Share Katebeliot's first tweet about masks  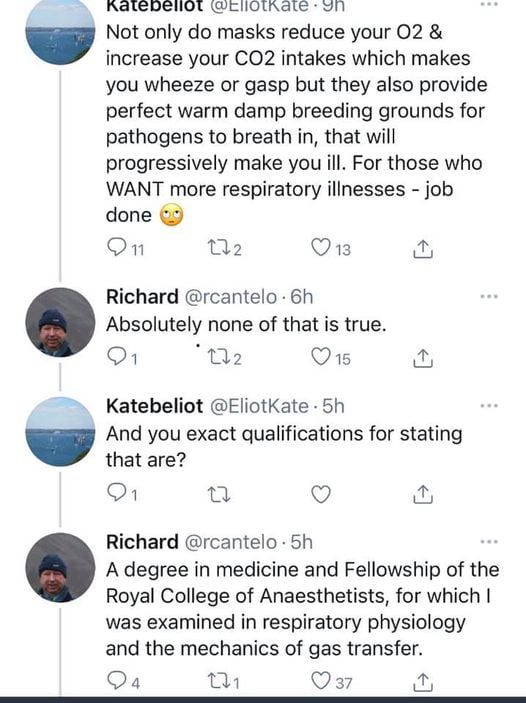coord(422,249)
